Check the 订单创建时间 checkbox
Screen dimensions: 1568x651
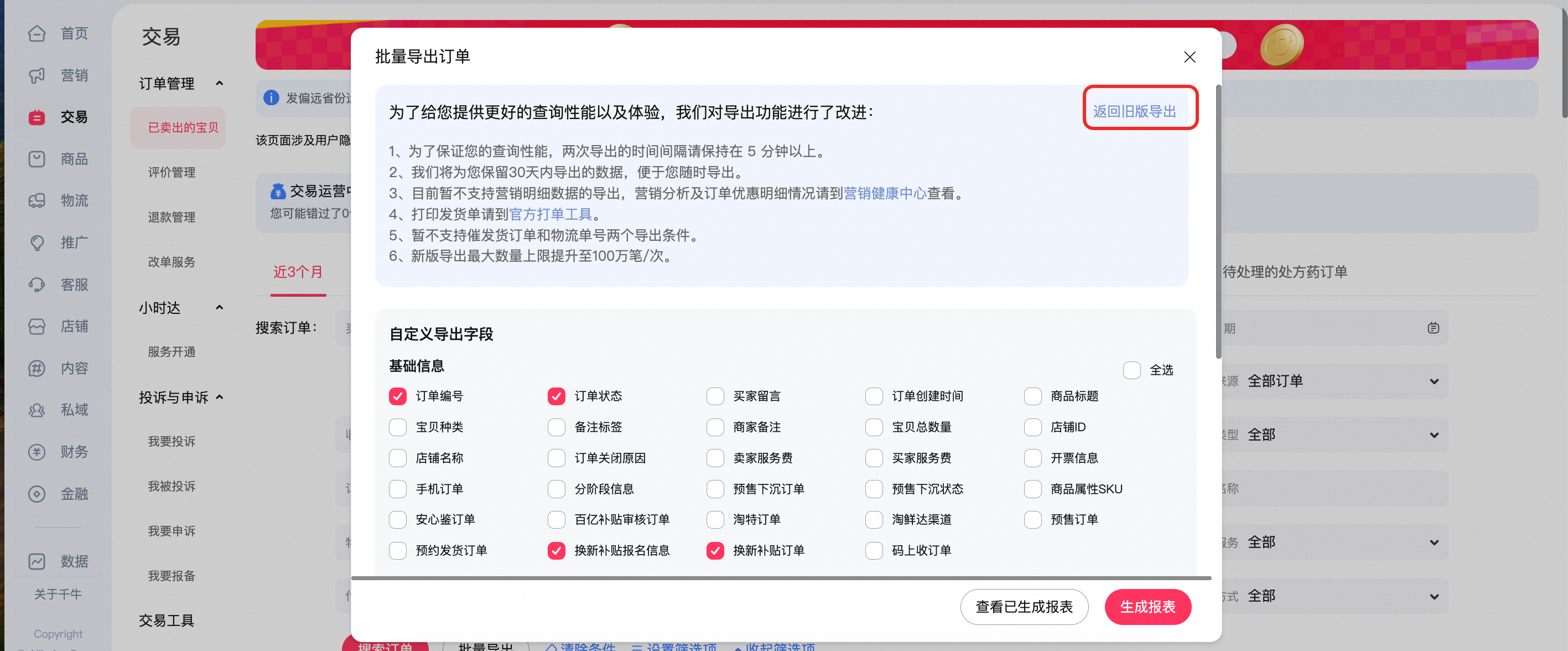[874, 396]
